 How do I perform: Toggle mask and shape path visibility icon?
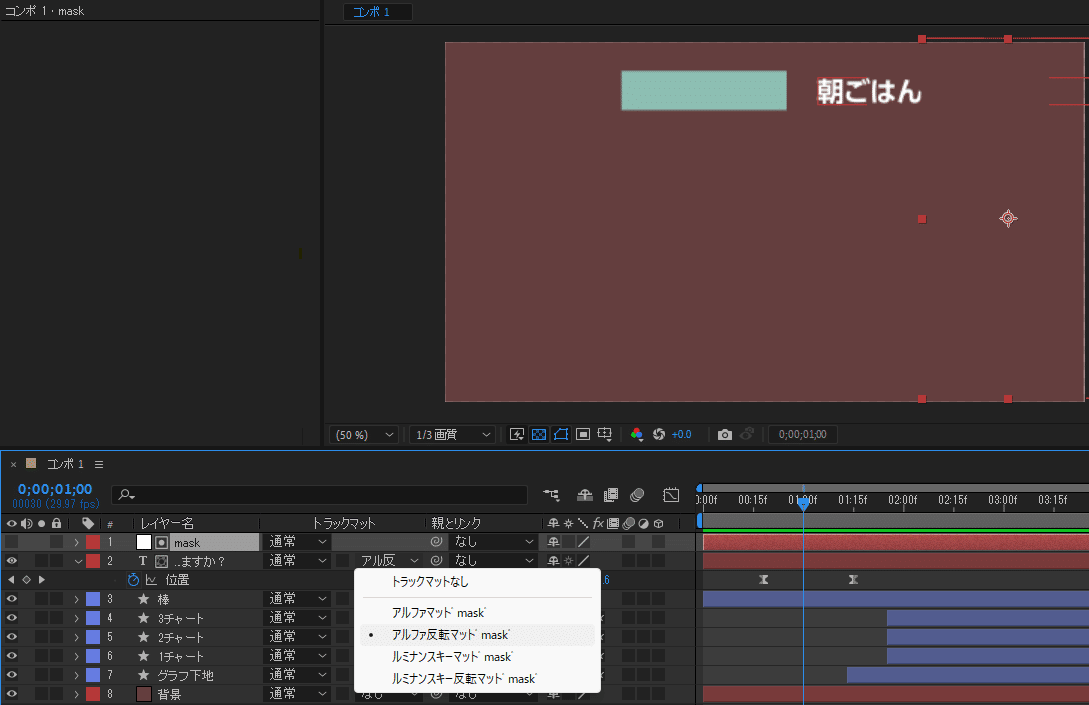click(561, 434)
